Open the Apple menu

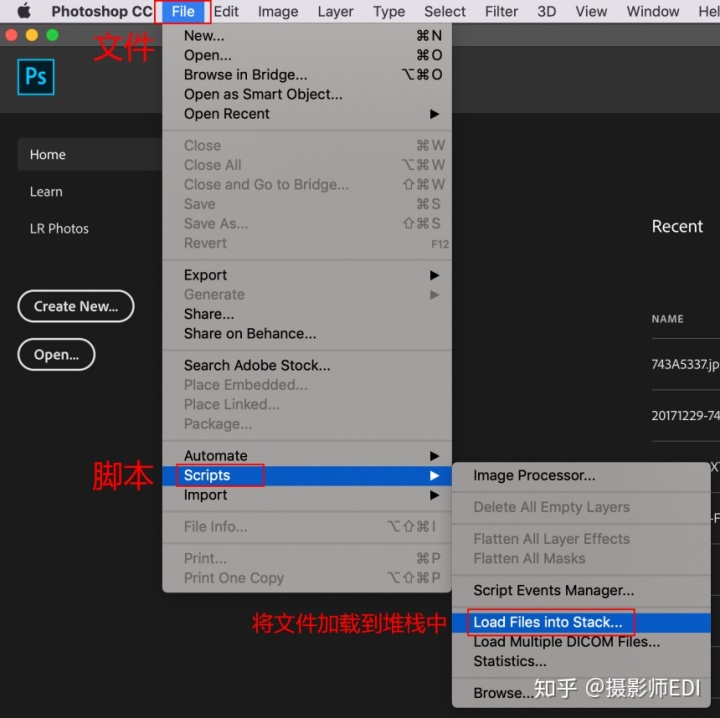click(x=24, y=11)
